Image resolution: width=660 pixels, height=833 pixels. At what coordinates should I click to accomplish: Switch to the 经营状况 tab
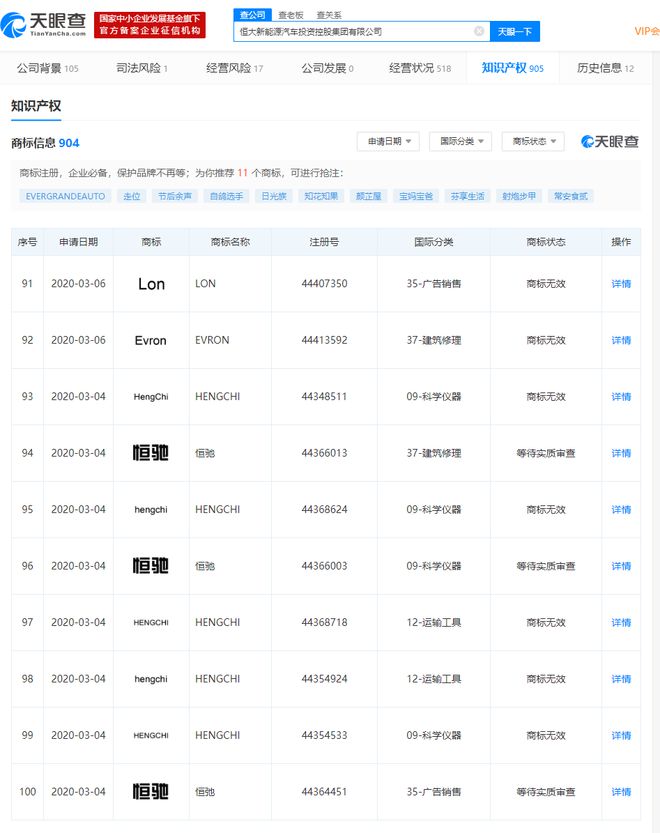point(420,68)
